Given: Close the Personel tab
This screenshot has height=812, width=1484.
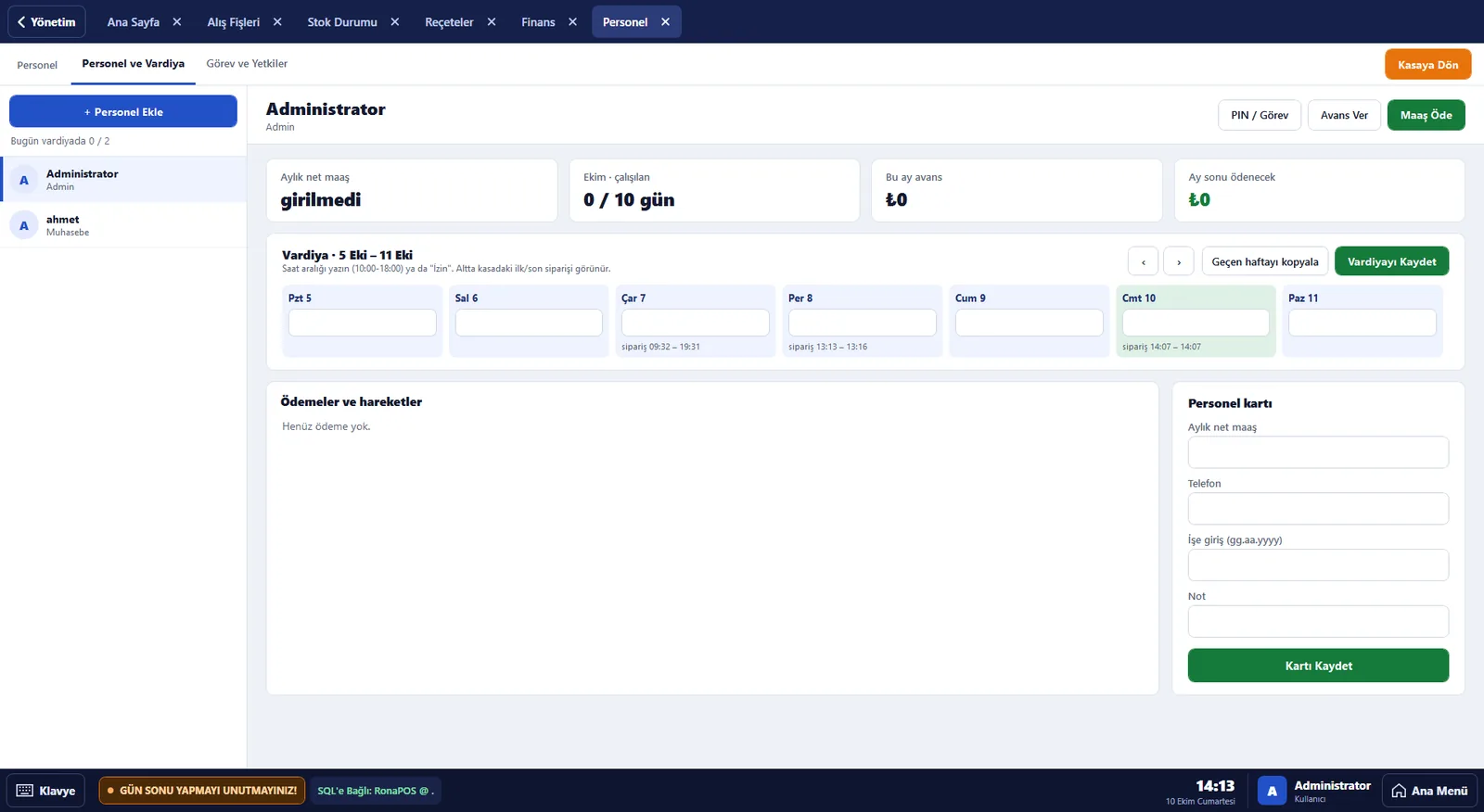Looking at the screenshot, I should click(x=665, y=22).
